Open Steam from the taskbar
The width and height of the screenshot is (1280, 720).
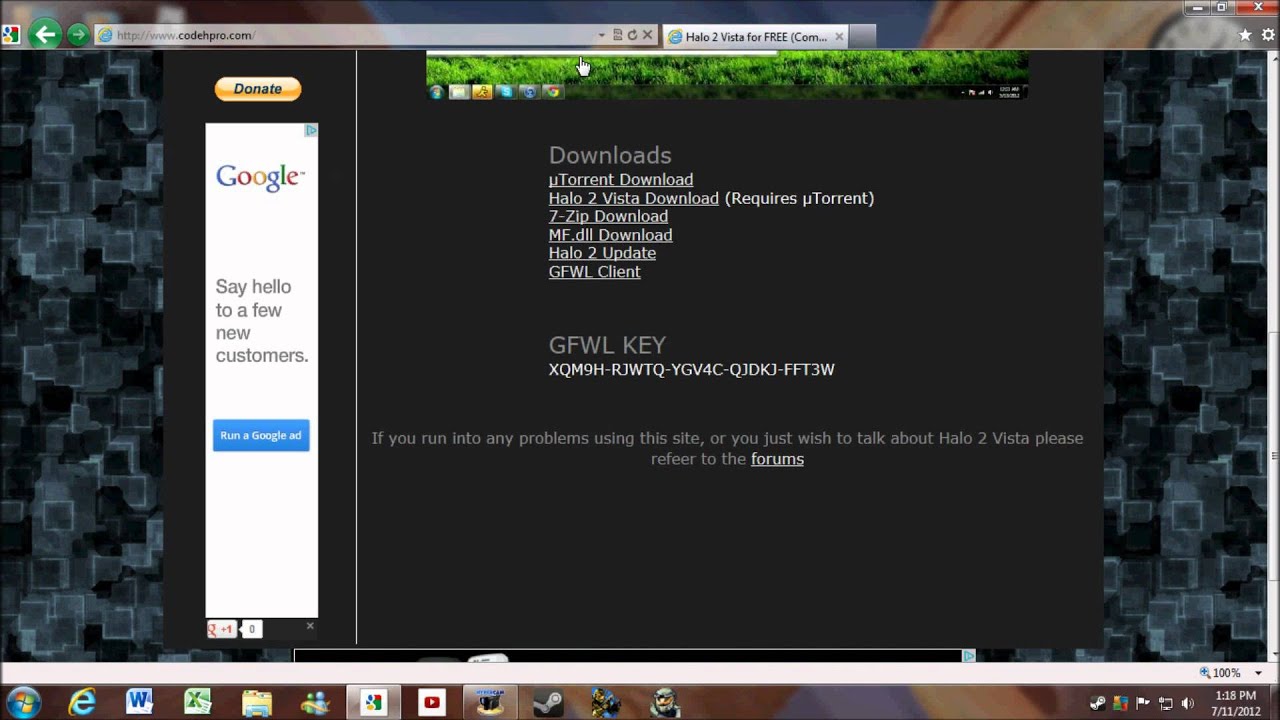pos(548,702)
